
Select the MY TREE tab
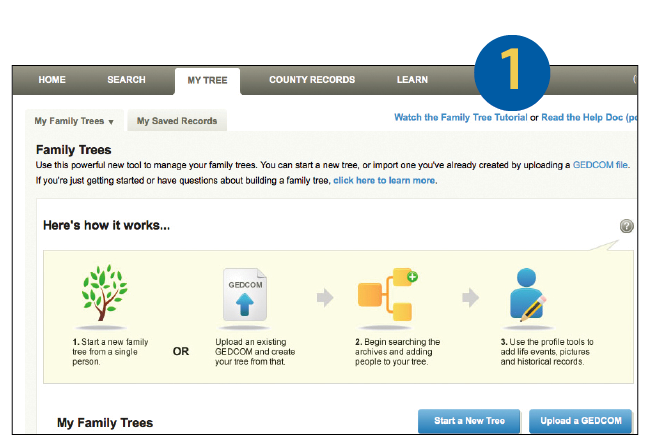(207, 80)
